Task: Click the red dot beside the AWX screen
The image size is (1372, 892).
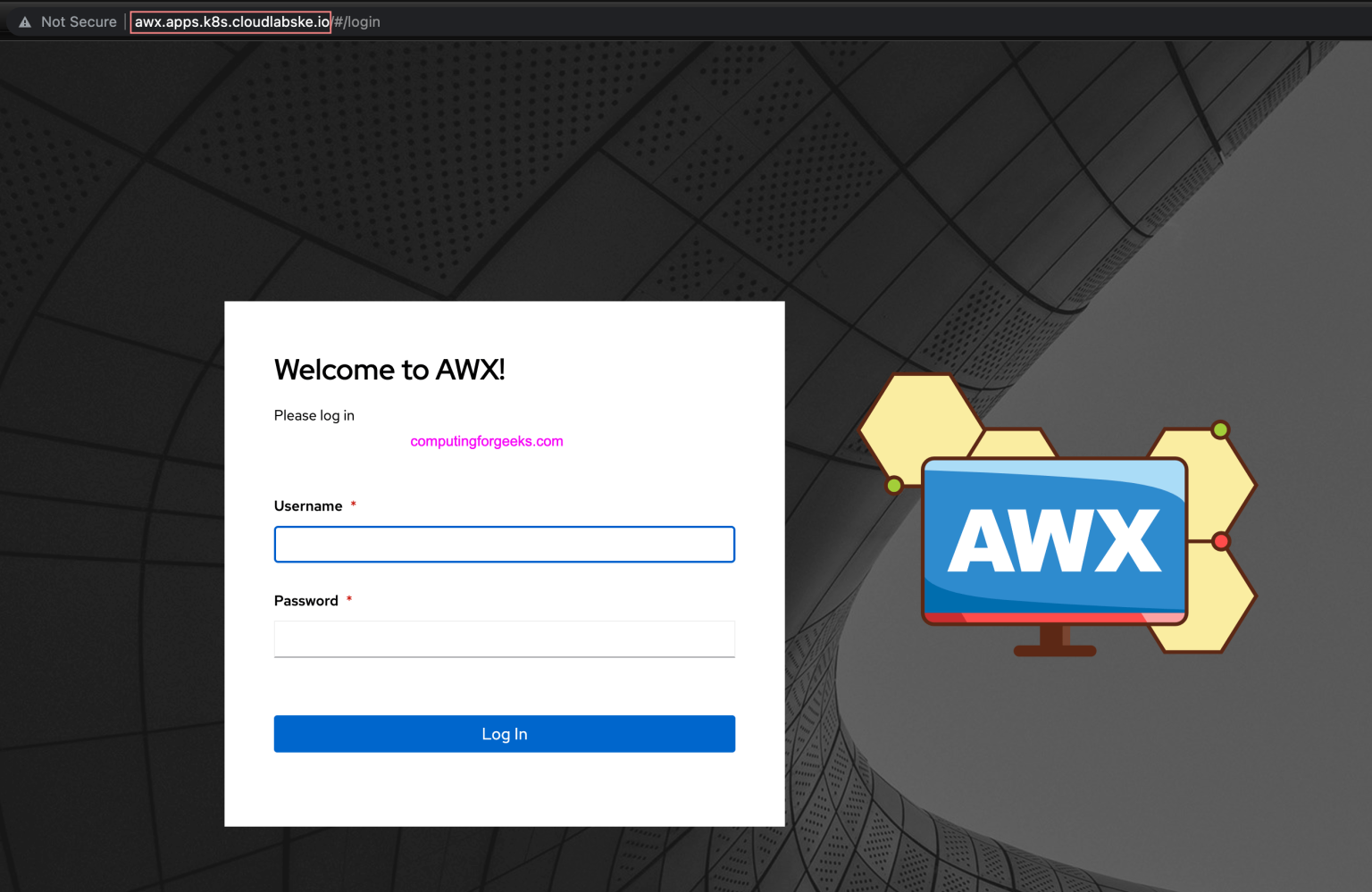Action: click(x=1220, y=541)
